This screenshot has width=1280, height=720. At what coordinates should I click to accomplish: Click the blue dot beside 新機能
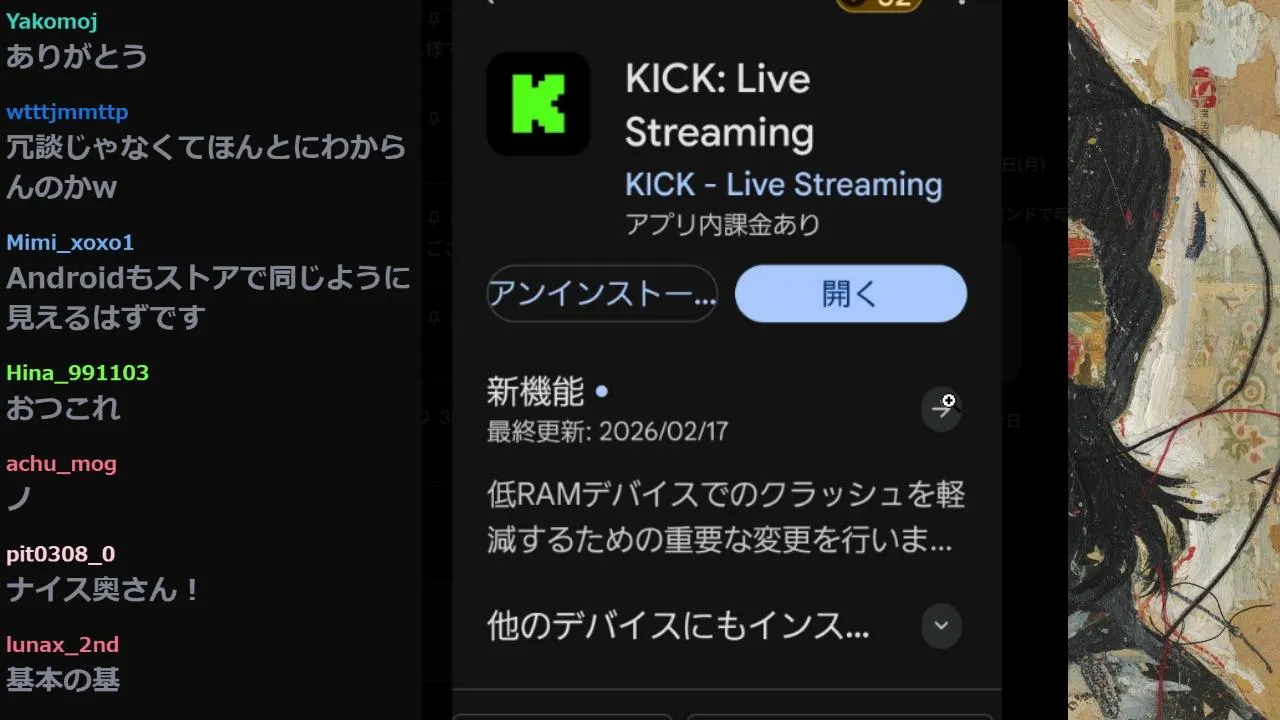(601, 392)
